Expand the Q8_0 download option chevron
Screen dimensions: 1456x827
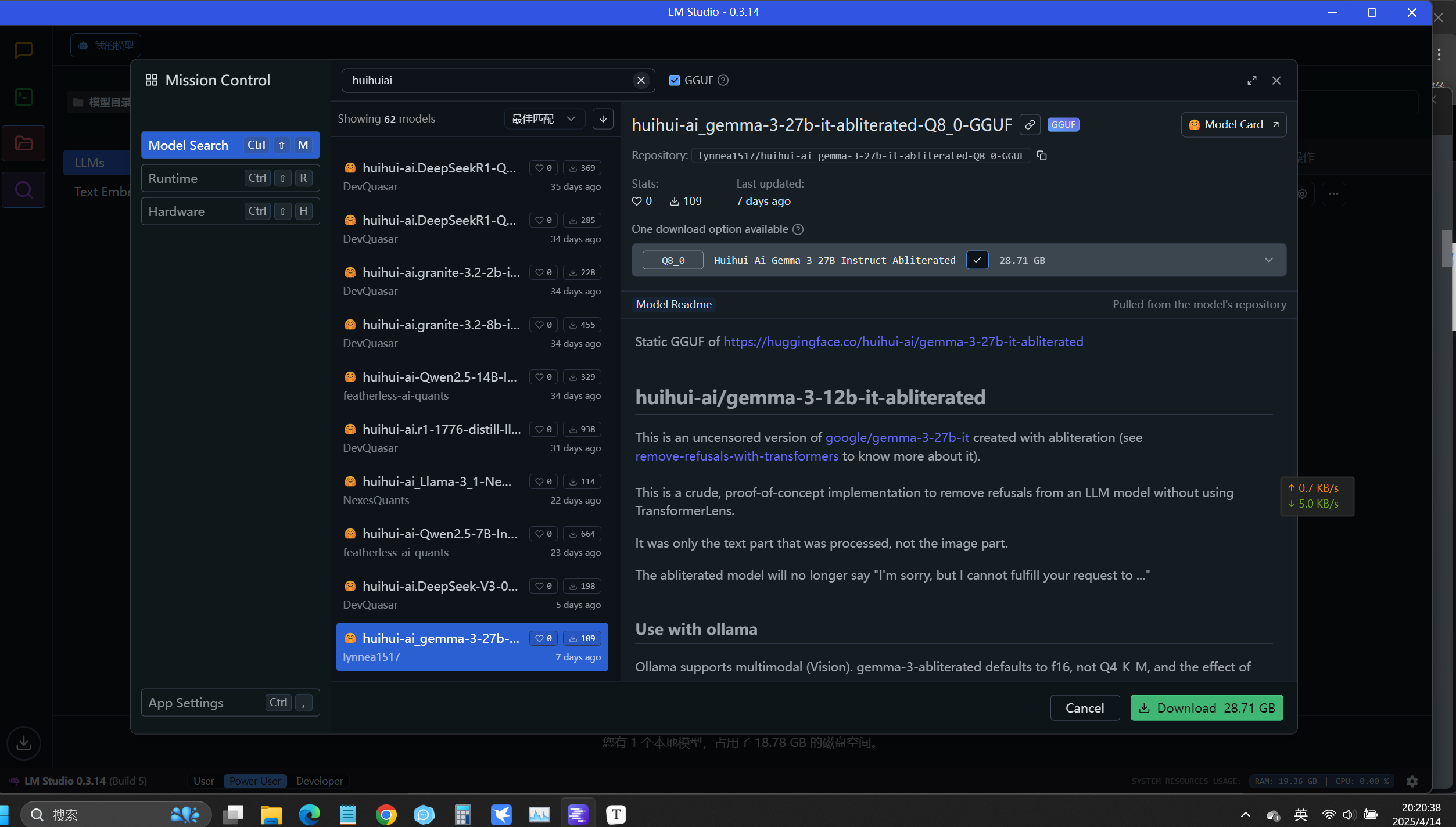click(x=1268, y=260)
